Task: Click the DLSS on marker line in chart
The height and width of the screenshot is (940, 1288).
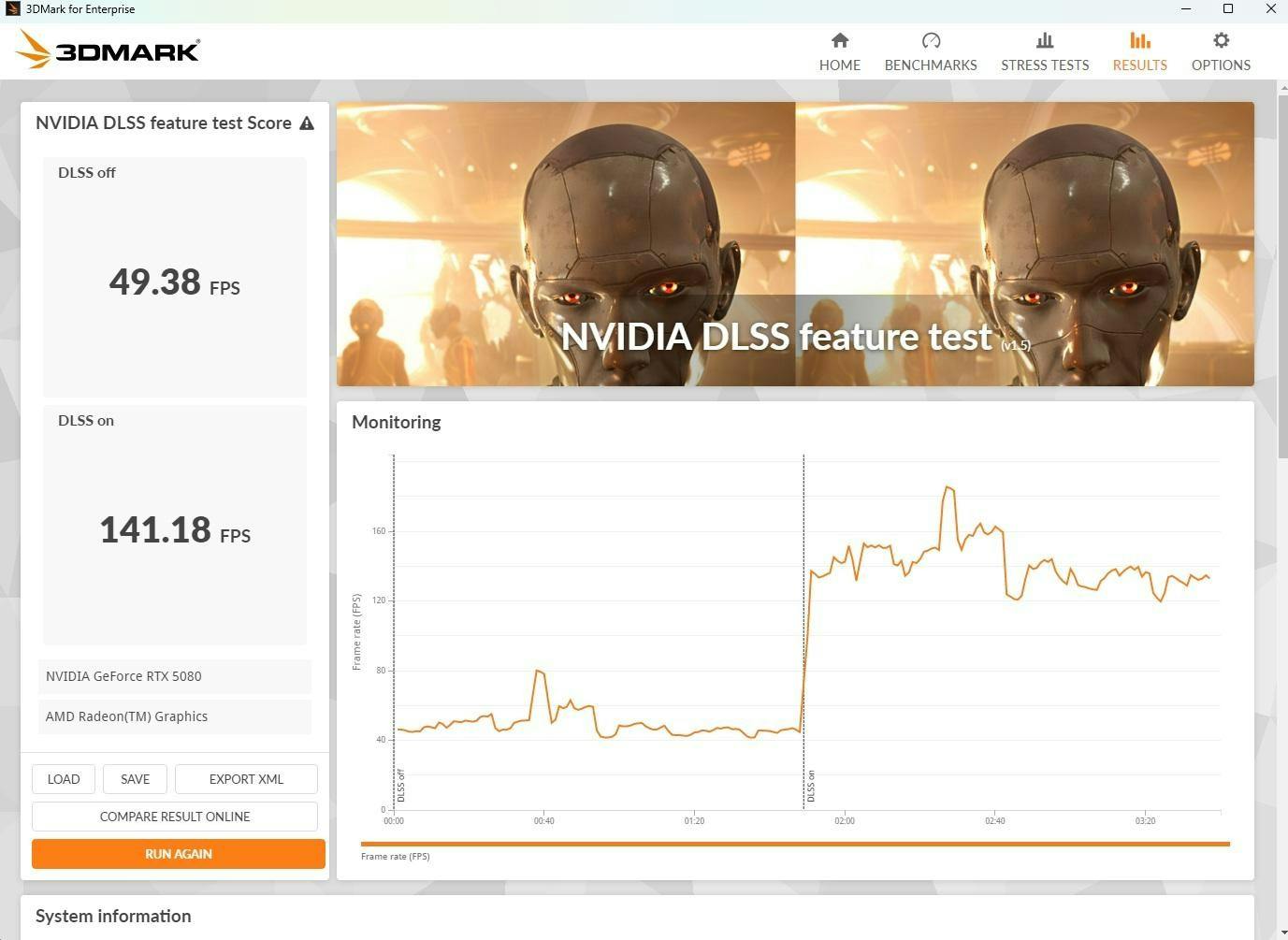Action: point(803,631)
